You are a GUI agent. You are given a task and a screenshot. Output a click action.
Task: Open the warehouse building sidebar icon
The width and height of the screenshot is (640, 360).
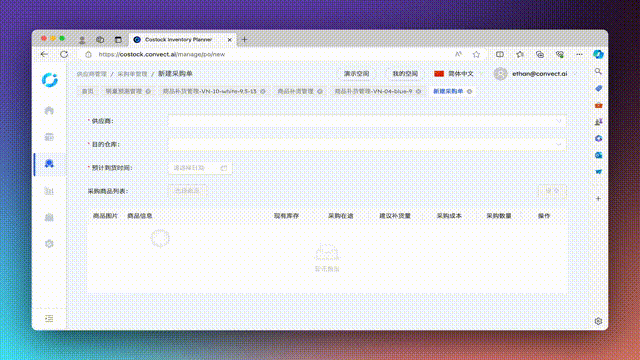click(x=49, y=217)
